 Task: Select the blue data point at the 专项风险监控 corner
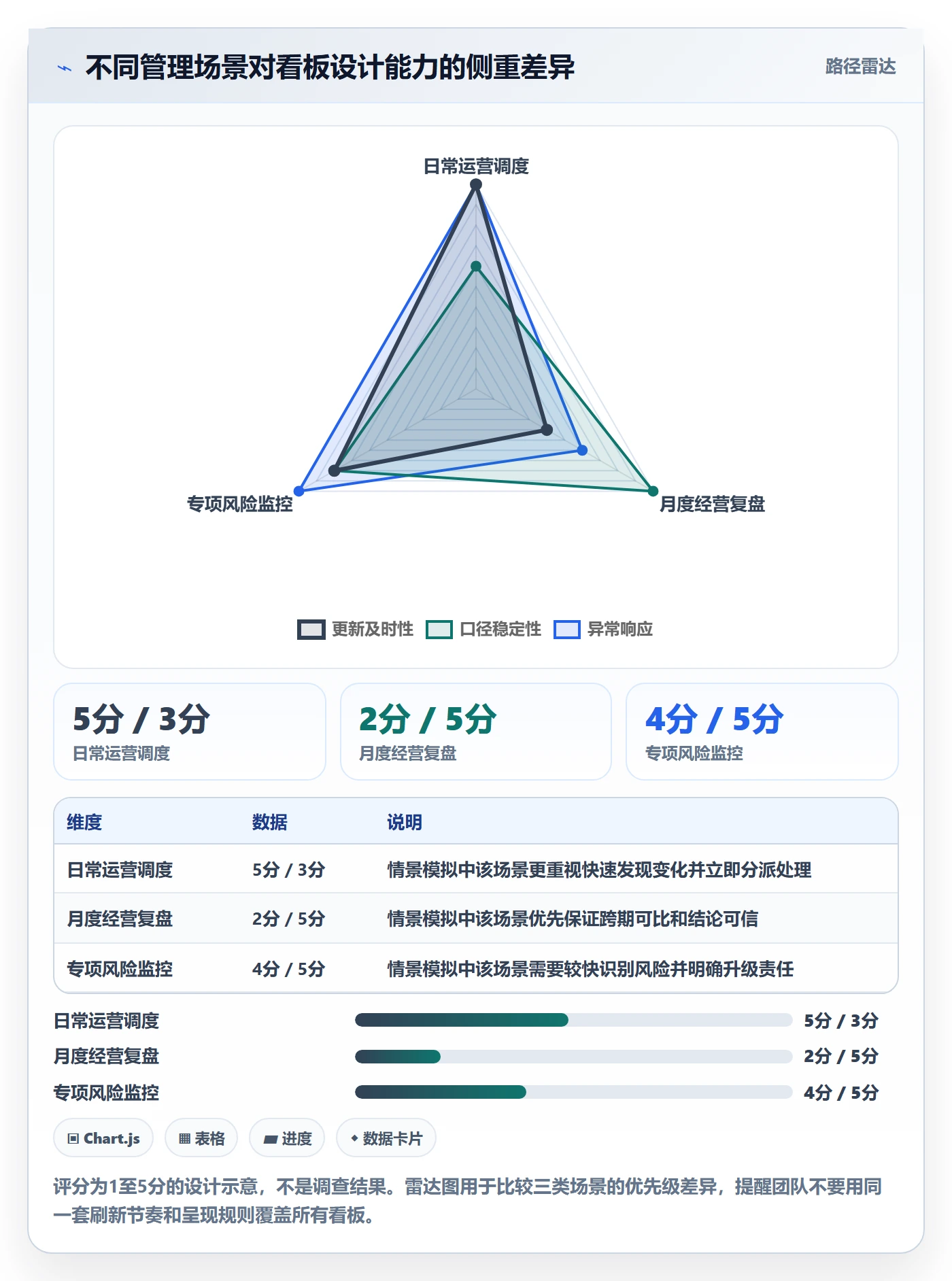(x=299, y=491)
